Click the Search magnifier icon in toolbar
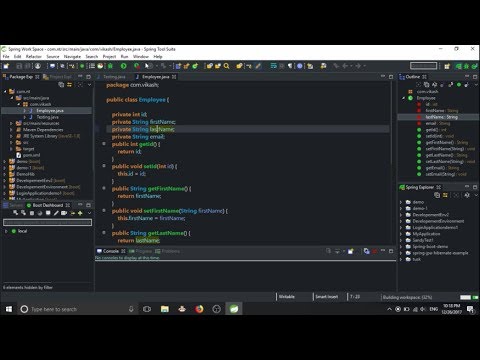480x360 pixels. pyautogui.click(x=227, y=66)
